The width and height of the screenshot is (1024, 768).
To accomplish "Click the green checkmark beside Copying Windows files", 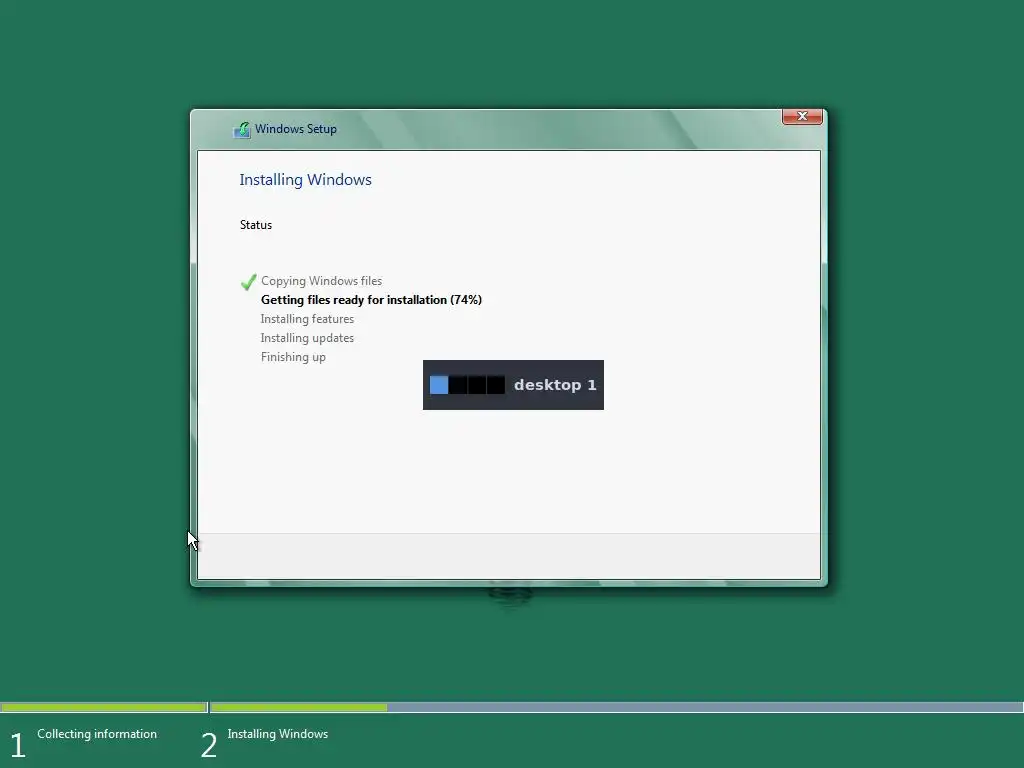I will 248,281.
